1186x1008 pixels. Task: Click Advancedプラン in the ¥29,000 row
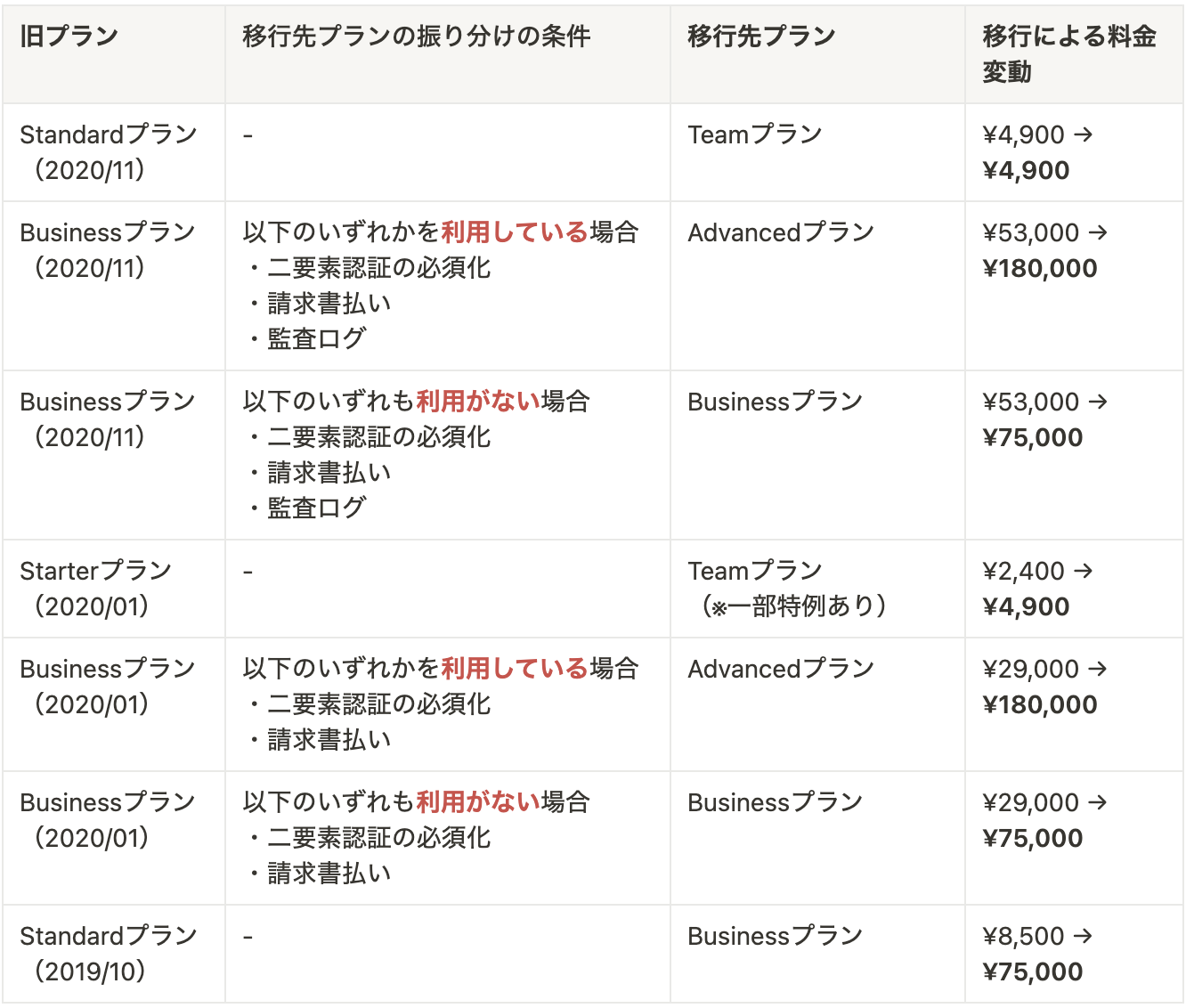781,670
